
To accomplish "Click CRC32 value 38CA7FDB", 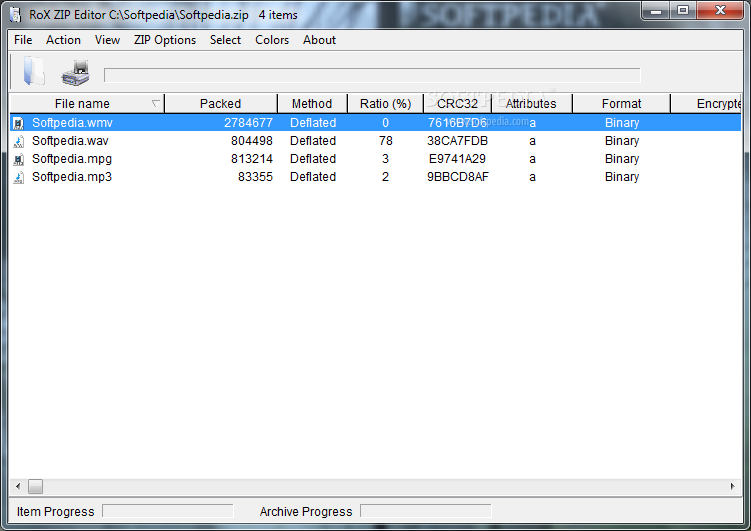I will coord(457,141).
